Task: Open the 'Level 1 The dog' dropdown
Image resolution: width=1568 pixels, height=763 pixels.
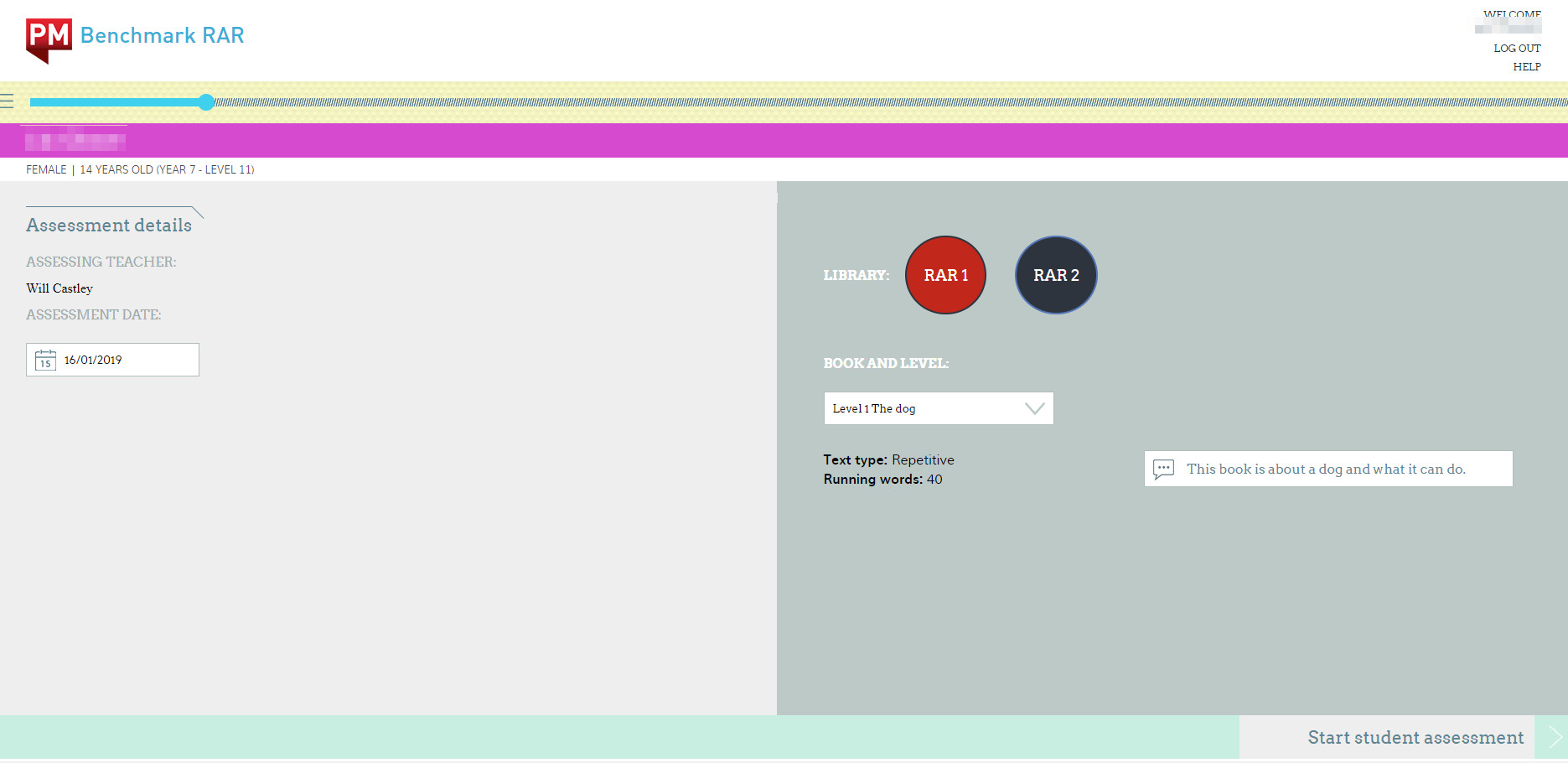Action: pos(922,408)
